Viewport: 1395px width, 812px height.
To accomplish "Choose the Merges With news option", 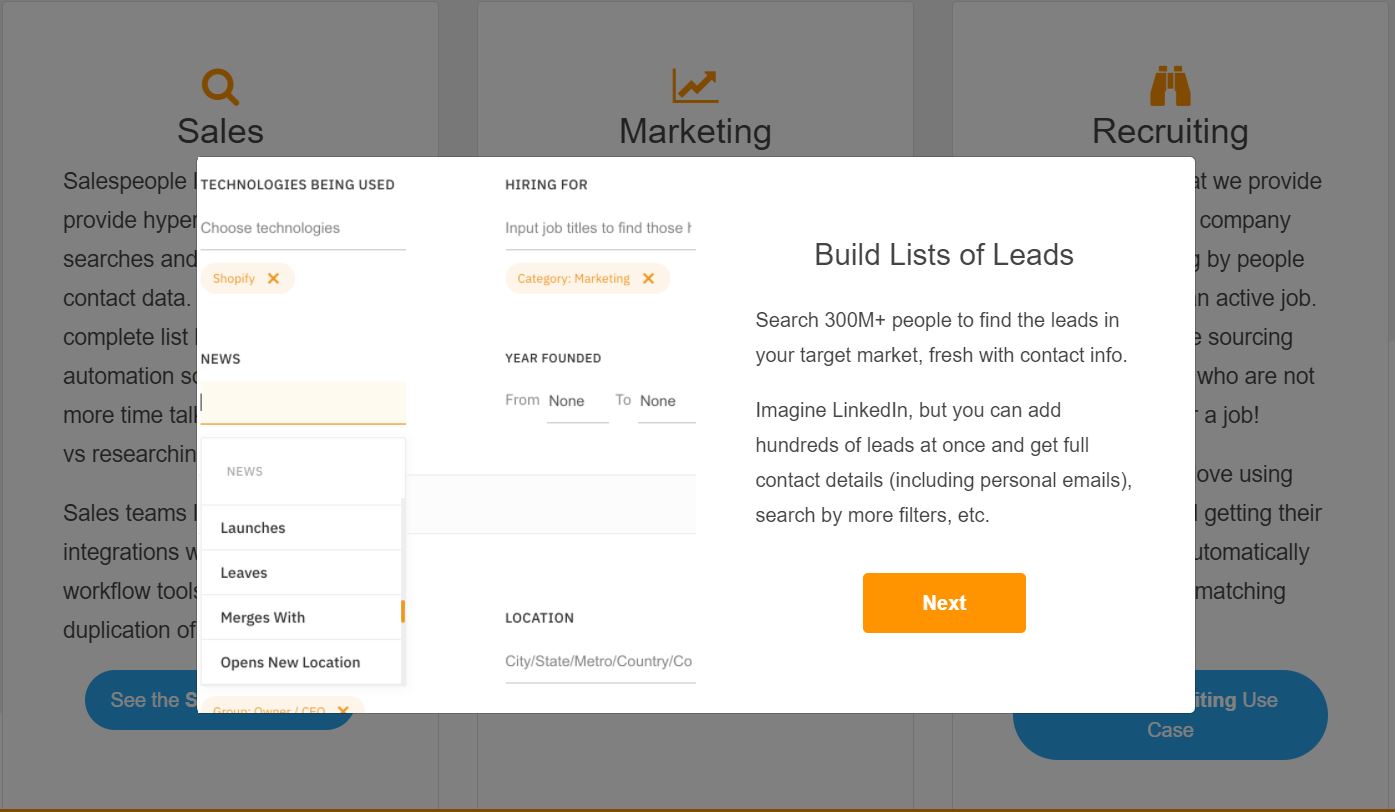I will (263, 618).
